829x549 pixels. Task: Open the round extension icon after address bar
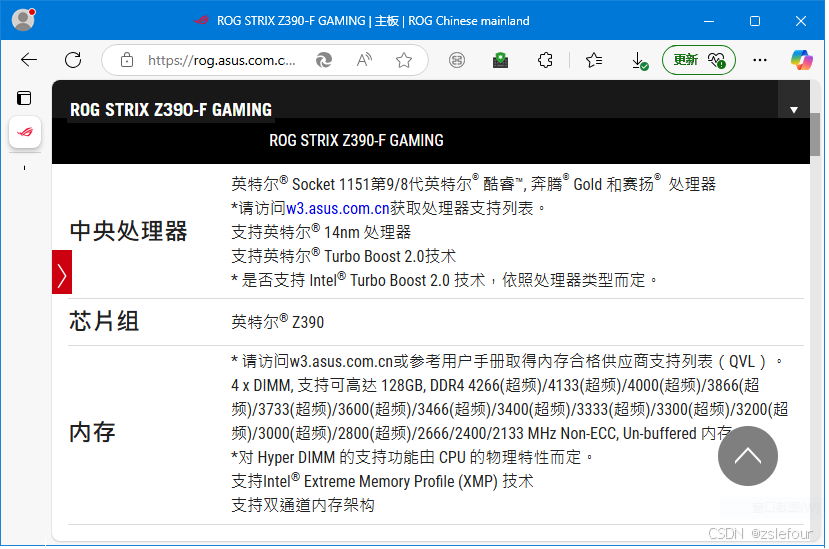click(457, 60)
